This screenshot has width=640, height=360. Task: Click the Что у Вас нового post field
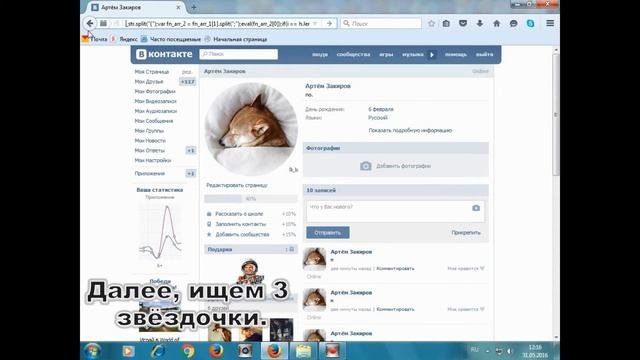click(x=395, y=211)
